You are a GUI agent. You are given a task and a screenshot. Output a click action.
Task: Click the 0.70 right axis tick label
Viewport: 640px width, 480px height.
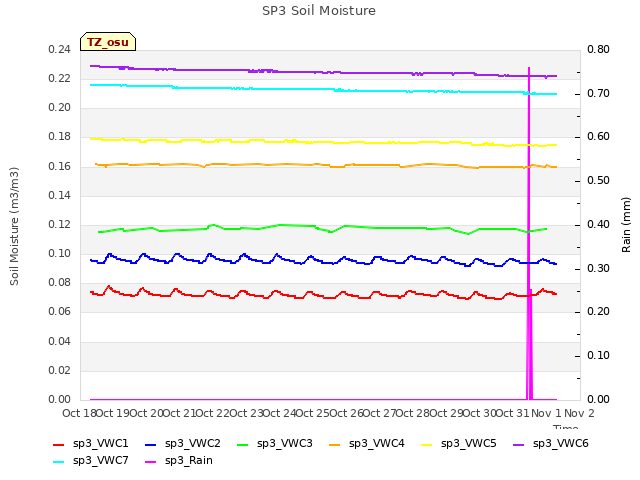[598, 93]
